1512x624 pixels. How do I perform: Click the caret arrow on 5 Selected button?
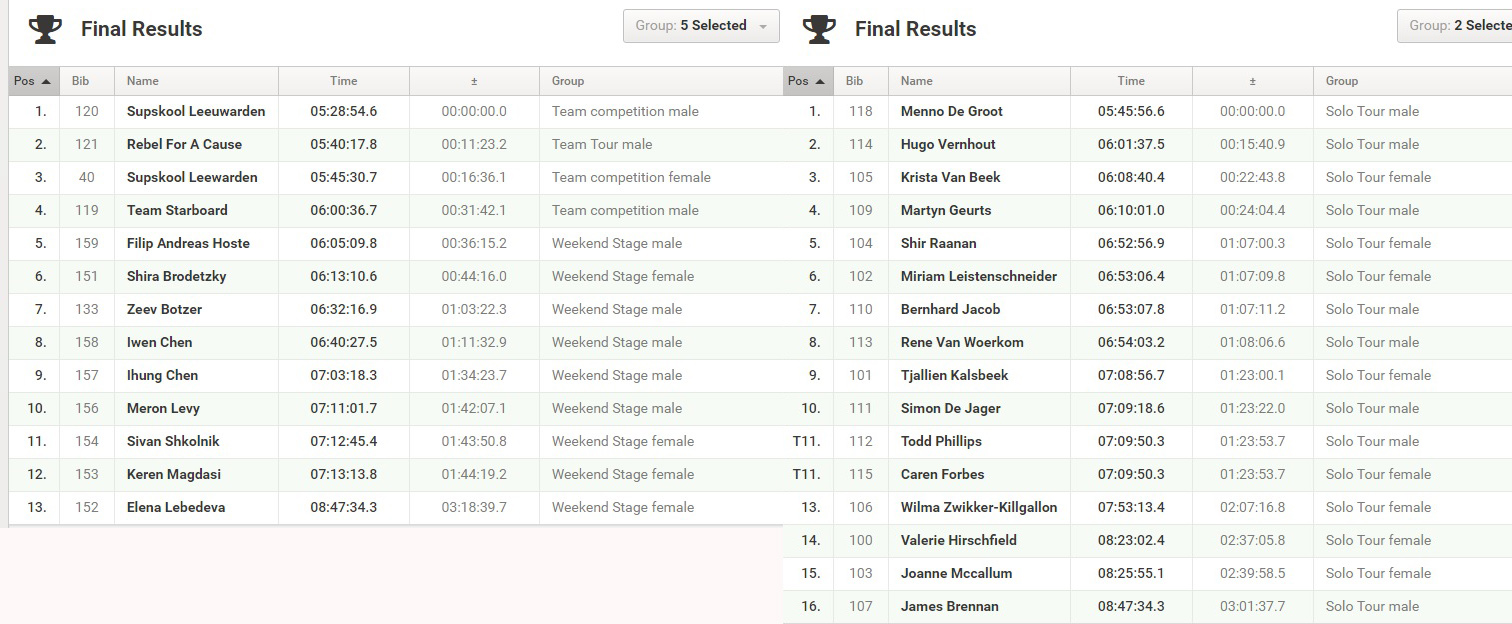763,27
